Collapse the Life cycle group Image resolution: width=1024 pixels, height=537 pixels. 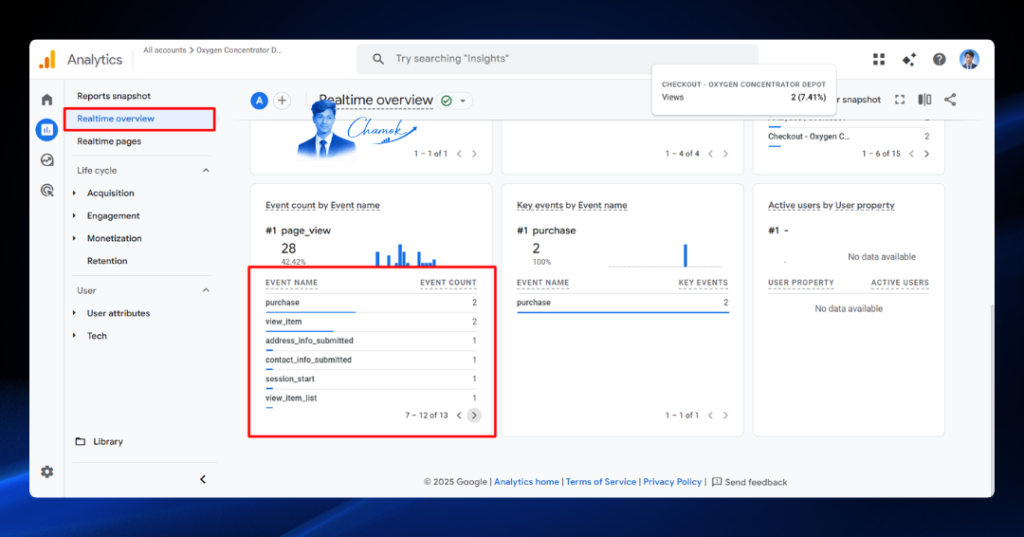[206, 171]
